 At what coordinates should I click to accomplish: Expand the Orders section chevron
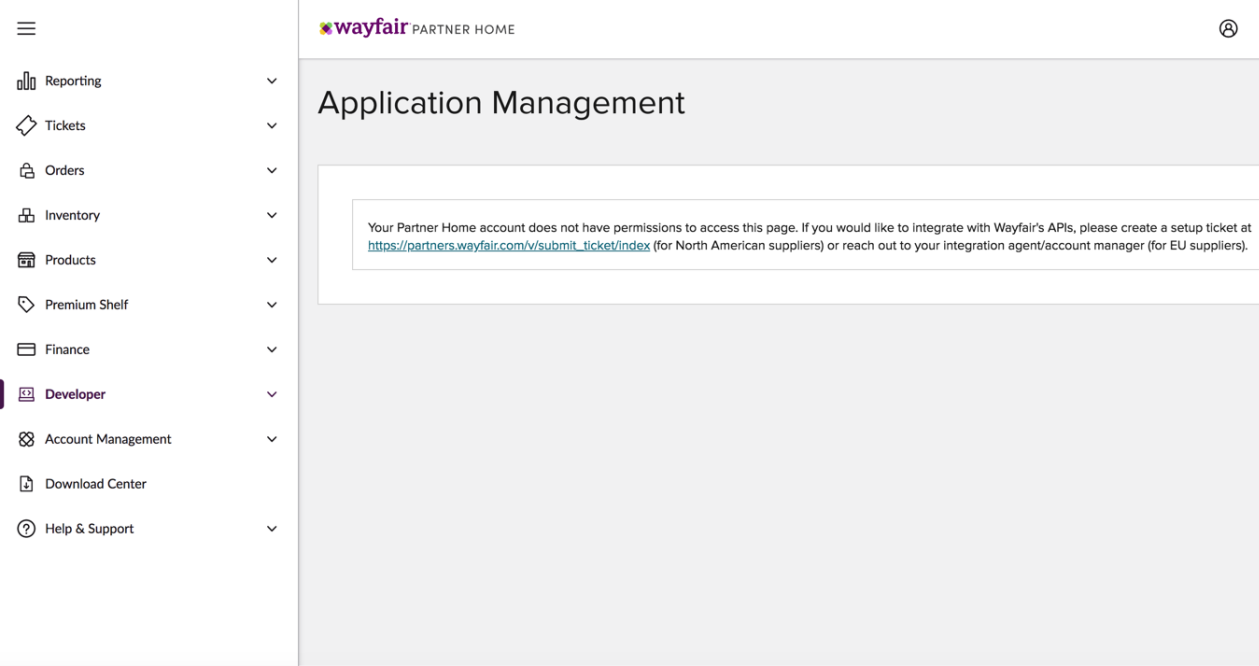[271, 171]
